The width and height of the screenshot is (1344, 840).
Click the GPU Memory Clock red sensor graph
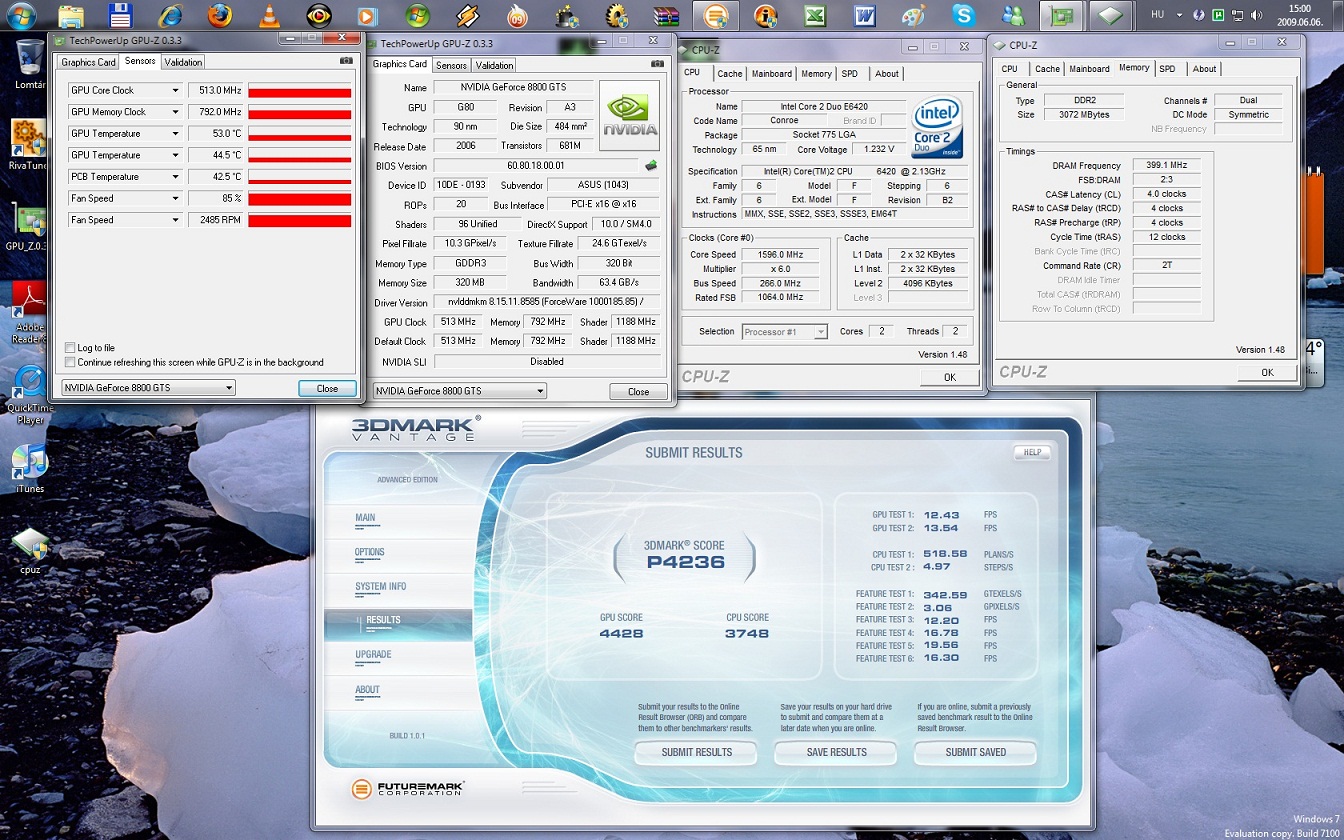click(x=299, y=113)
